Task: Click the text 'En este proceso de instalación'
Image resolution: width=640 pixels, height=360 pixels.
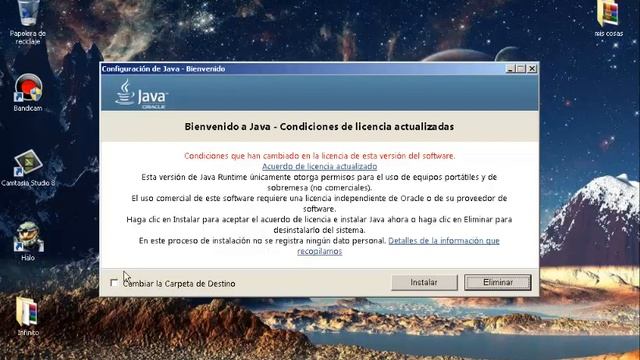Action: pyautogui.click(x=194, y=241)
